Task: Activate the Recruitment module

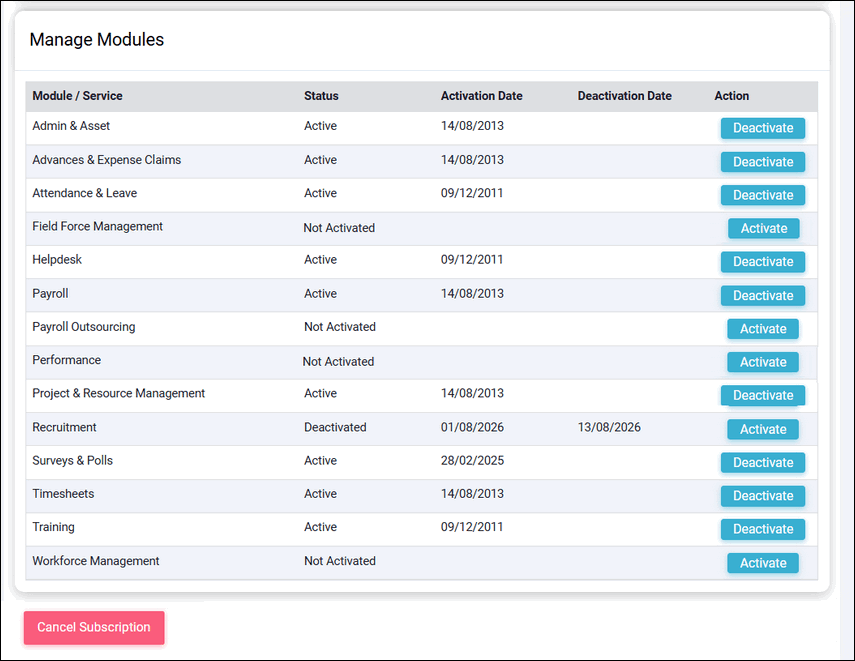Action: click(763, 429)
